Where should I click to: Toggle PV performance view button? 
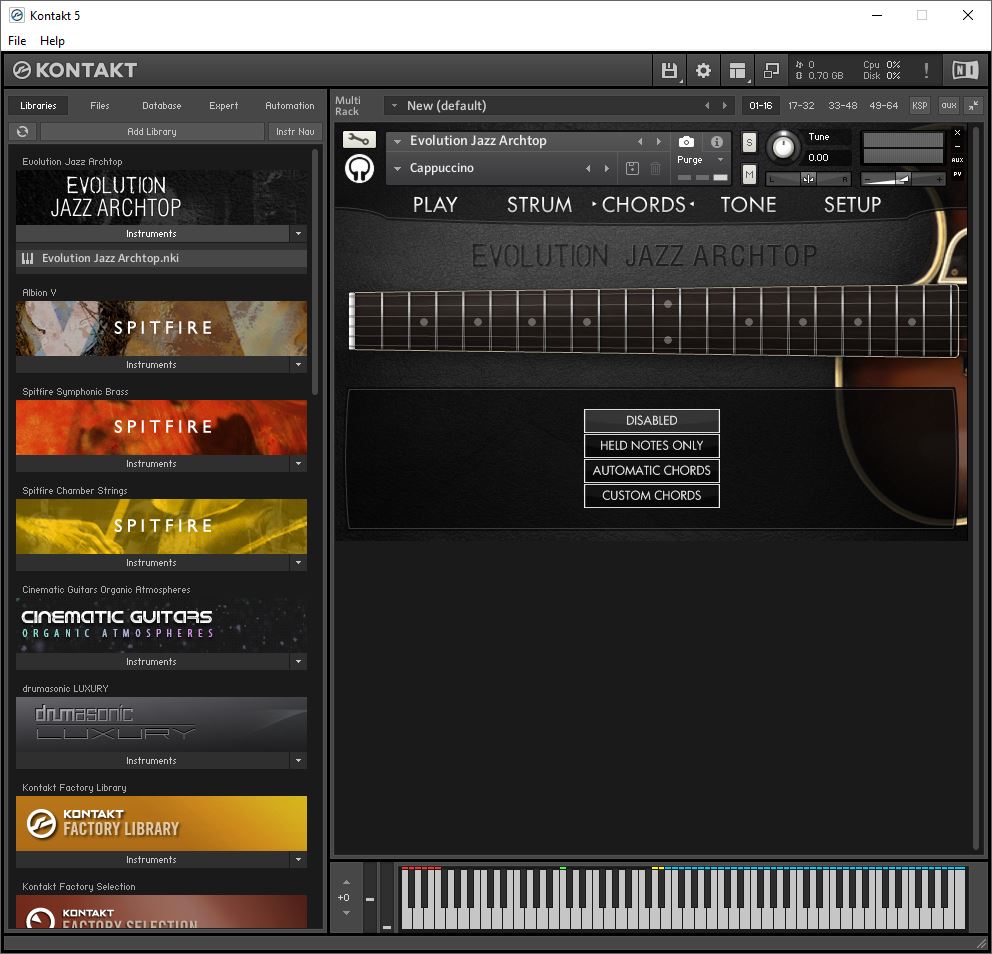957,174
